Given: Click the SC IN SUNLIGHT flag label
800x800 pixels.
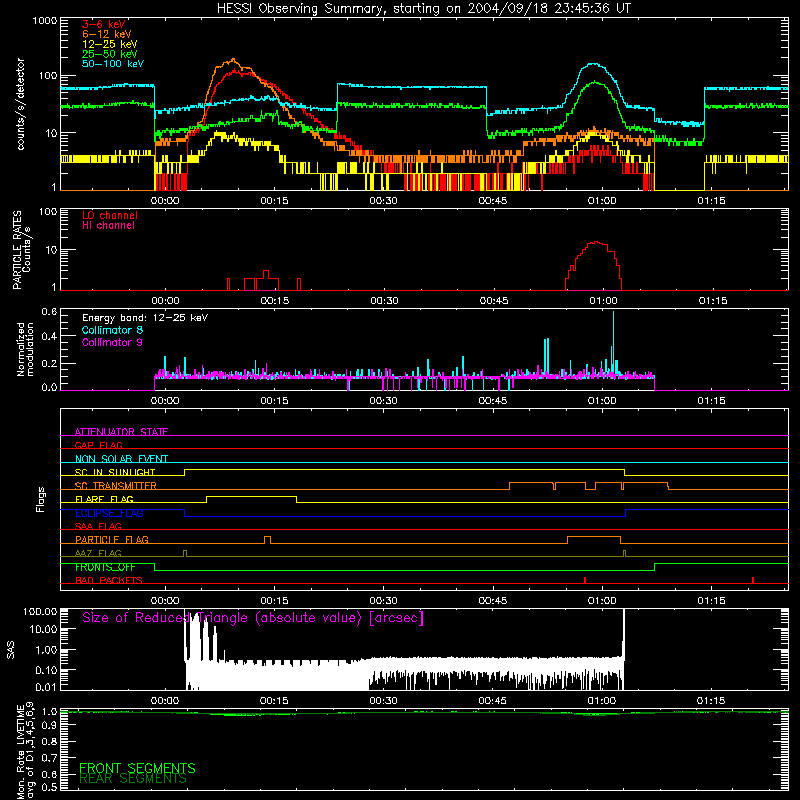Looking at the screenshot, I should (x=115, y=472).
